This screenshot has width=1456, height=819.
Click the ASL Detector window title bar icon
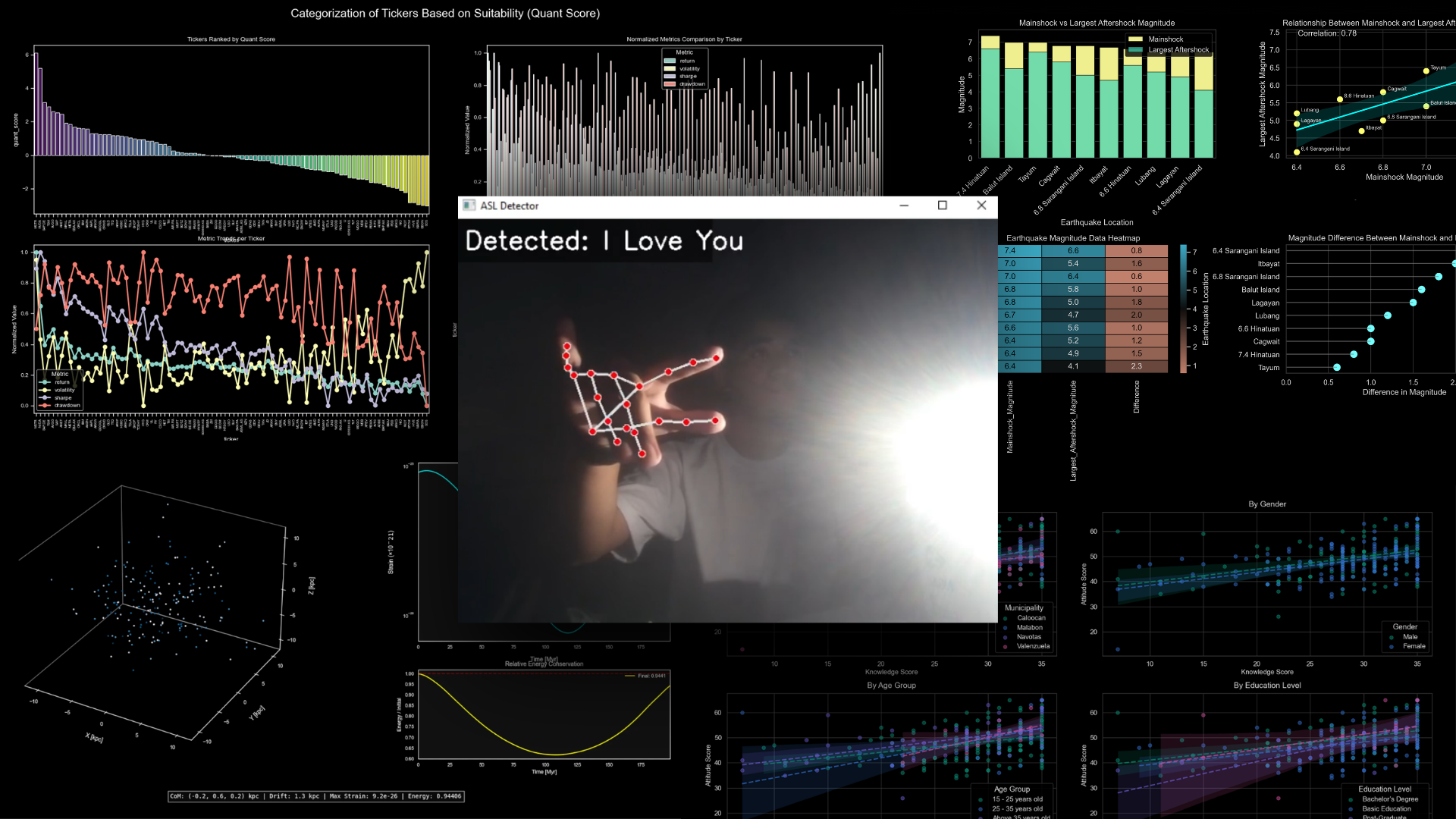(x=469, y=206)
